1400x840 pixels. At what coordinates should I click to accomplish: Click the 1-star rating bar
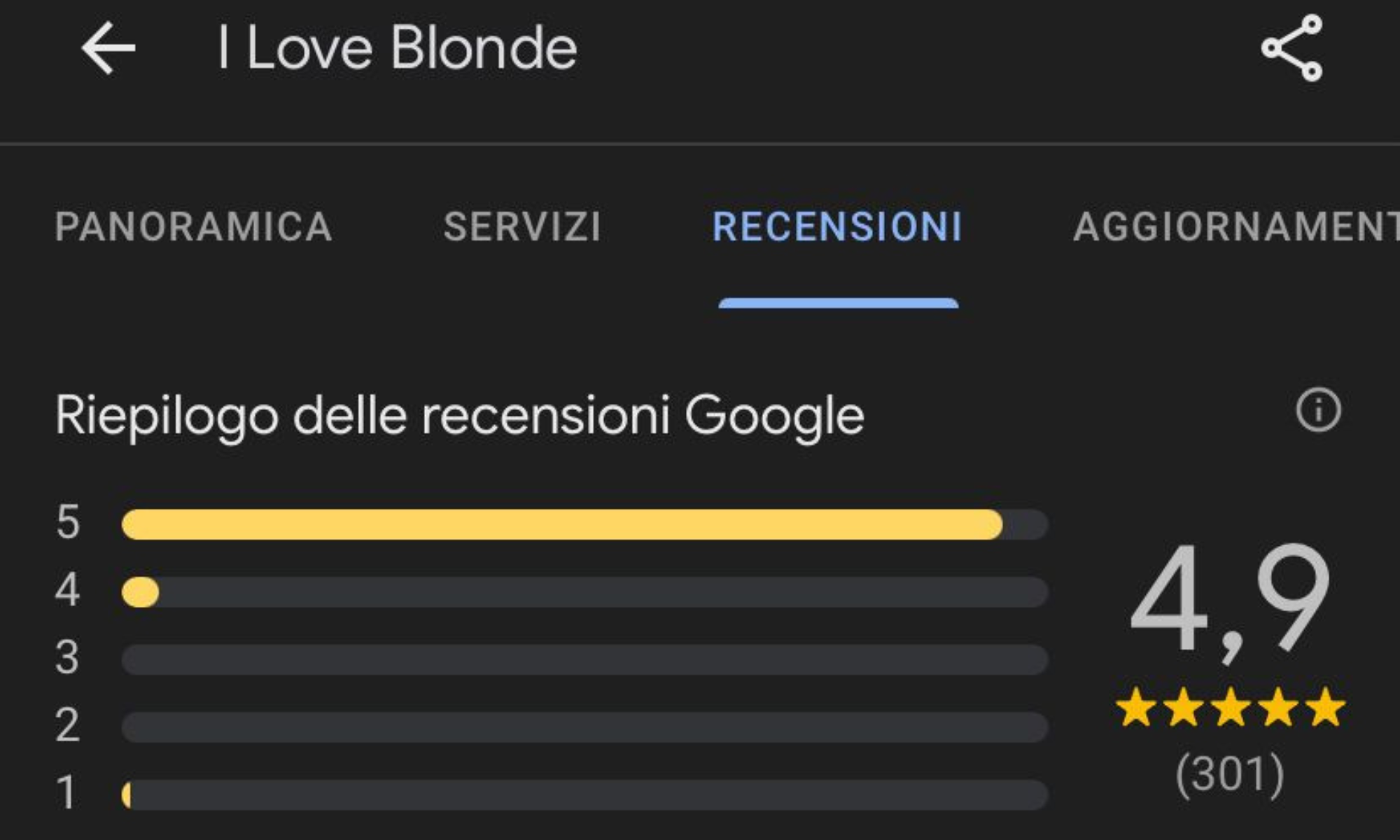pos(584,795)
